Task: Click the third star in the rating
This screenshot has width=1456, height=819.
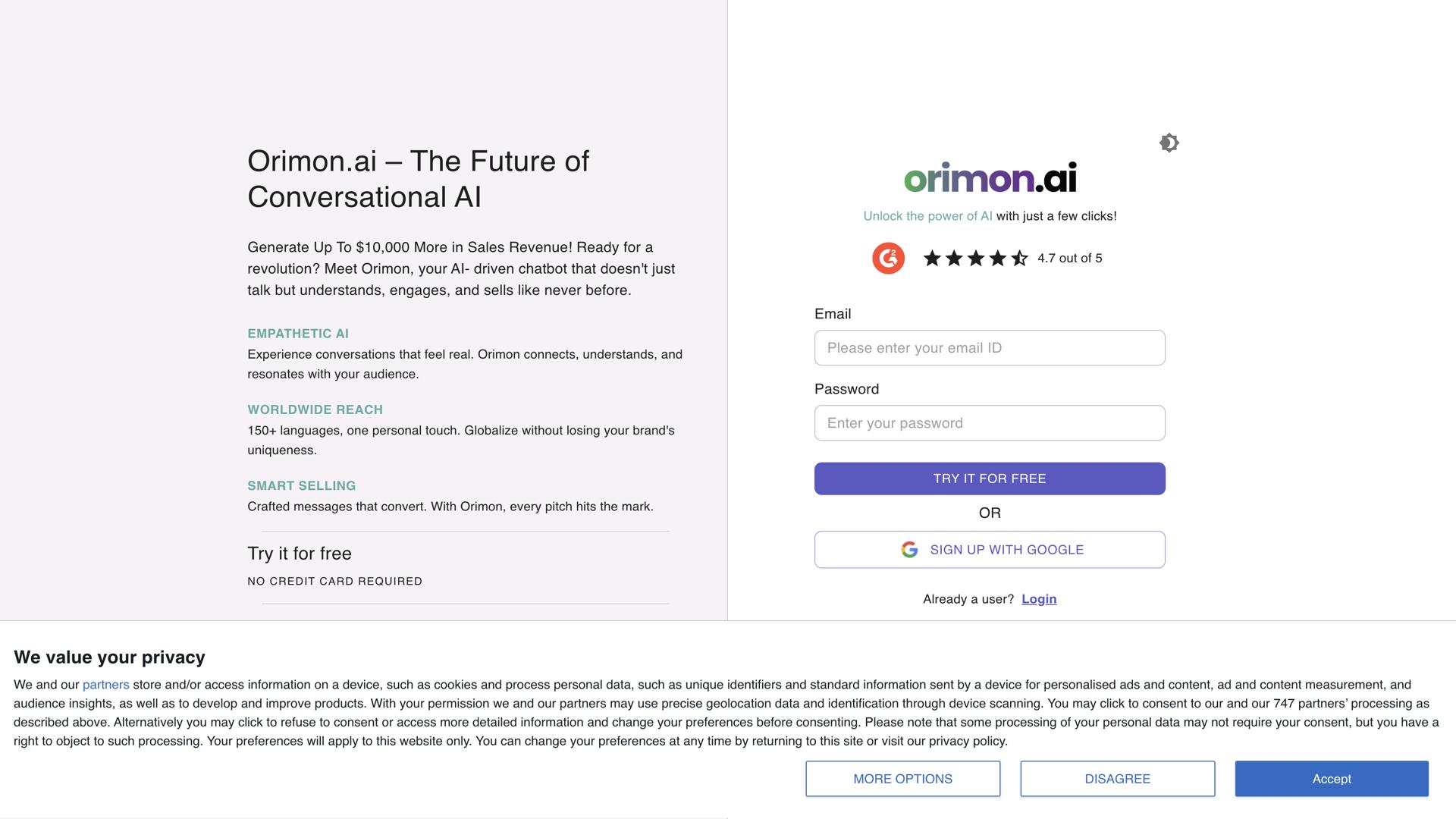Action: (x=977, y=258)
